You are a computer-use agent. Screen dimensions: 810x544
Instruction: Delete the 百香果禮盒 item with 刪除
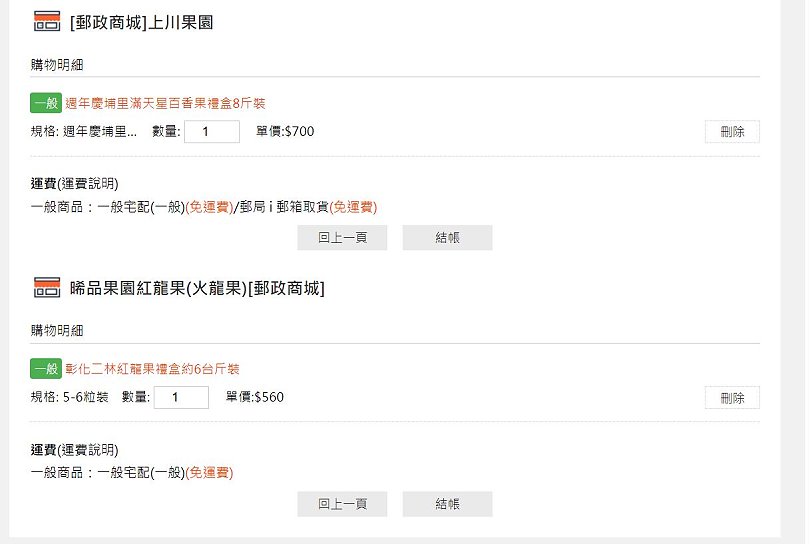click(x=732, y=132)
